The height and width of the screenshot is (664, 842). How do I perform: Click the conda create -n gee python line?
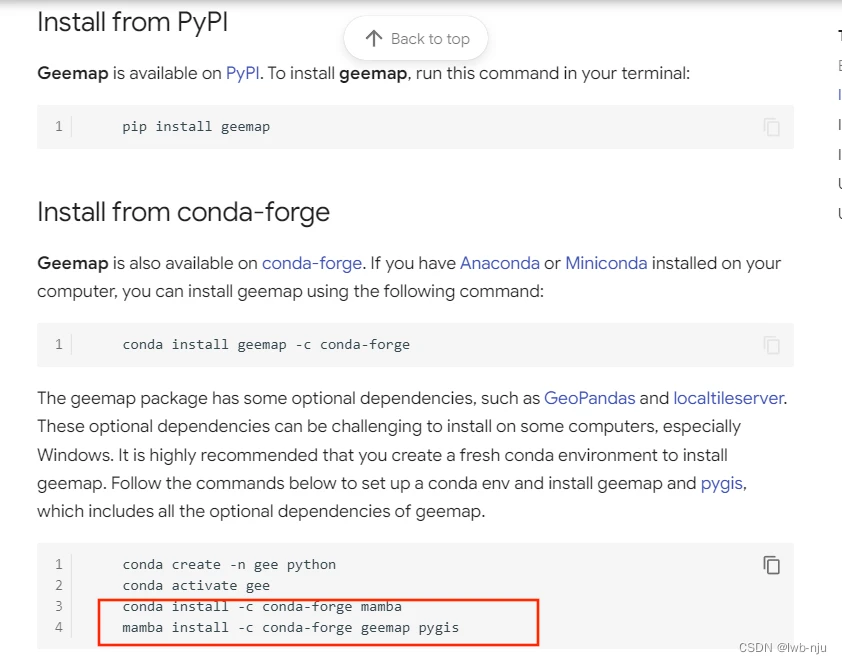tap(229, 564)
